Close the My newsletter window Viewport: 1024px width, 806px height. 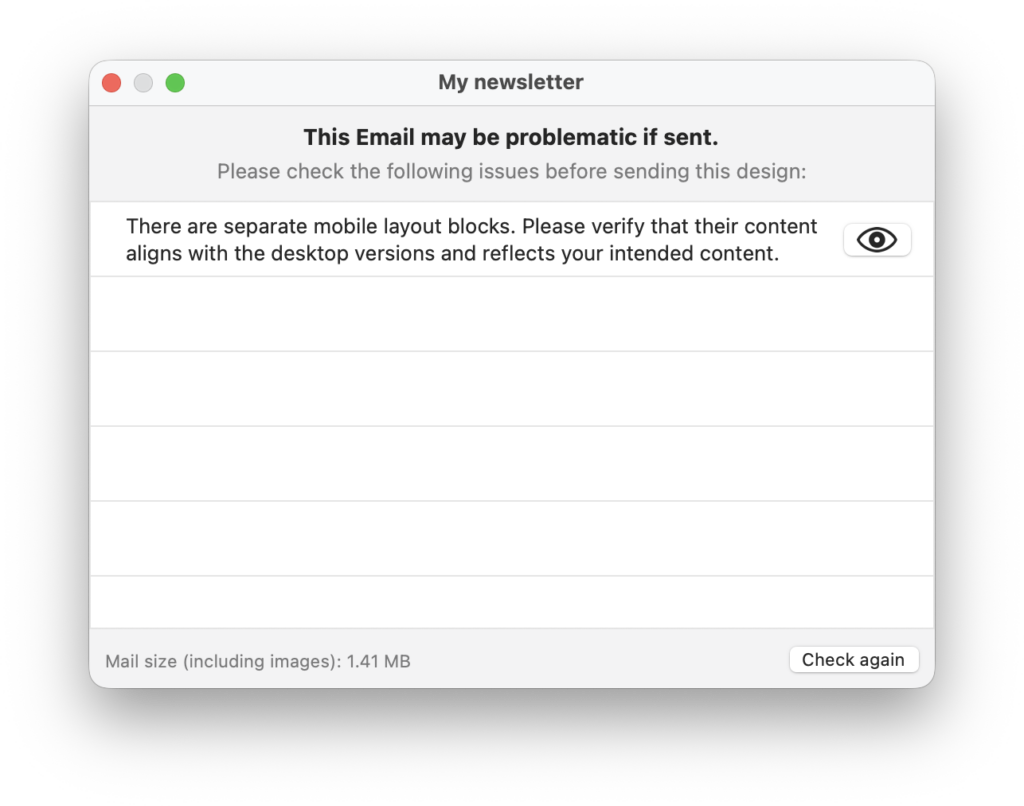point(111,83)
